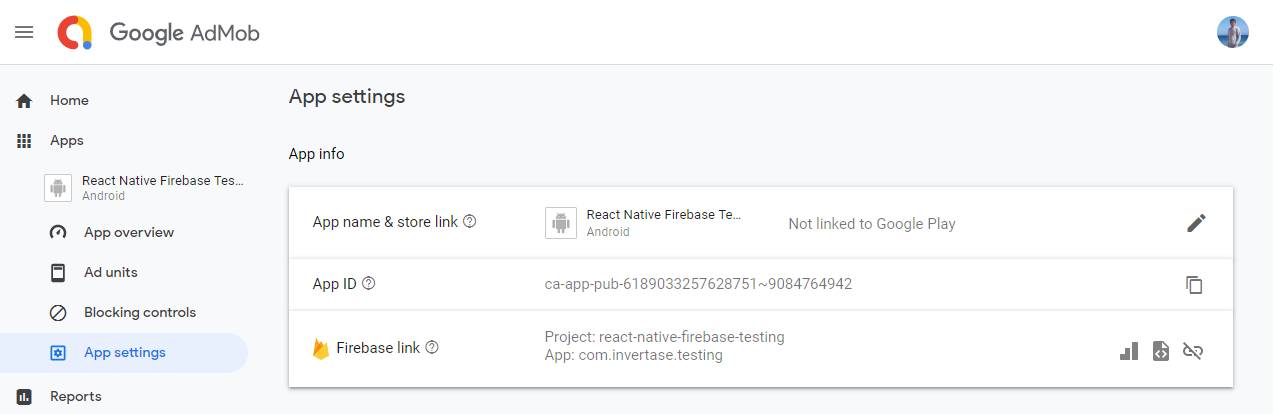Viewport: 1280px width, 414px height.
Task: Click the Firebase code file icon
Action: click(1160, 351)
